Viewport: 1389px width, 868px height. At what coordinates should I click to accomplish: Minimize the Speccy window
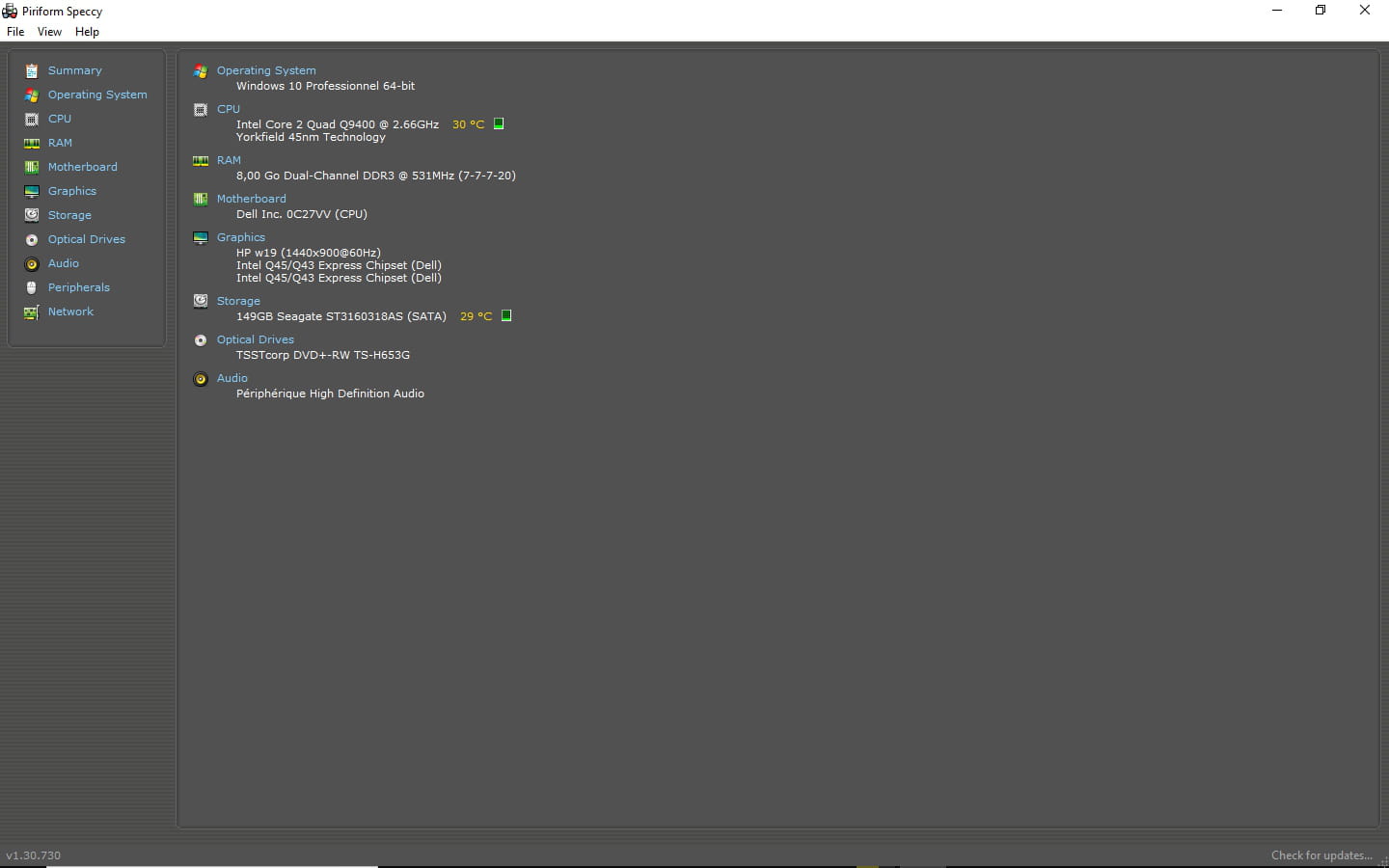(1277, 11)
